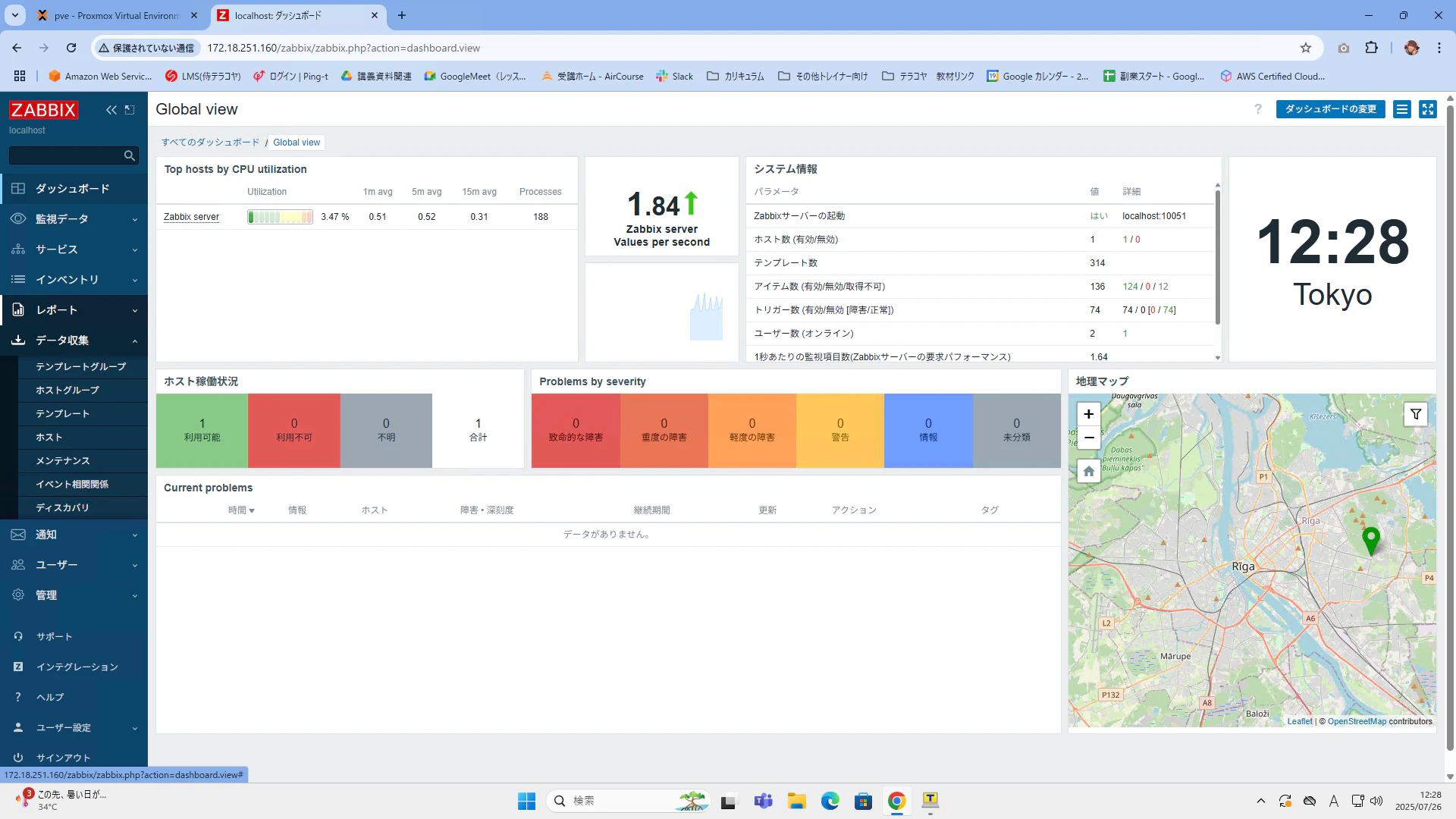
Task: Collapse the データ収集 menu section
Action: [x=74, y=340]
